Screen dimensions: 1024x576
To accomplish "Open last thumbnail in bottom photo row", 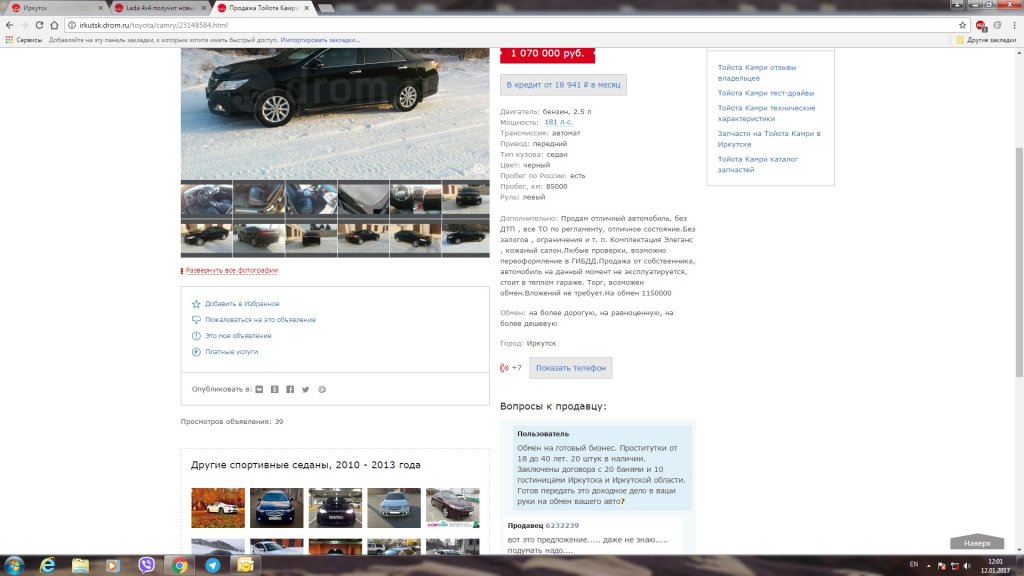I will 466,238.
